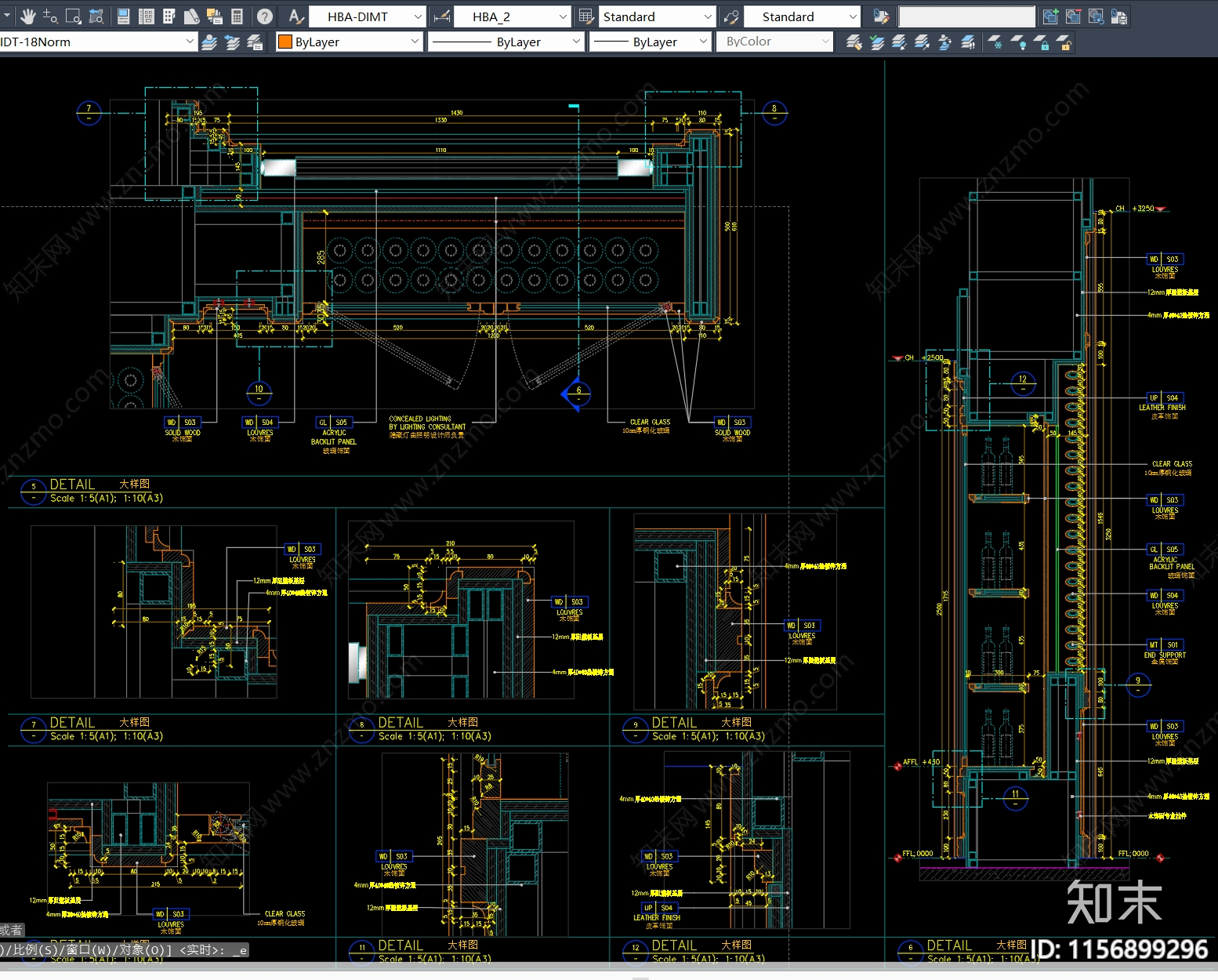
Task: Open the HBA-DIMT text style dropdown
Action: point(367,16)
